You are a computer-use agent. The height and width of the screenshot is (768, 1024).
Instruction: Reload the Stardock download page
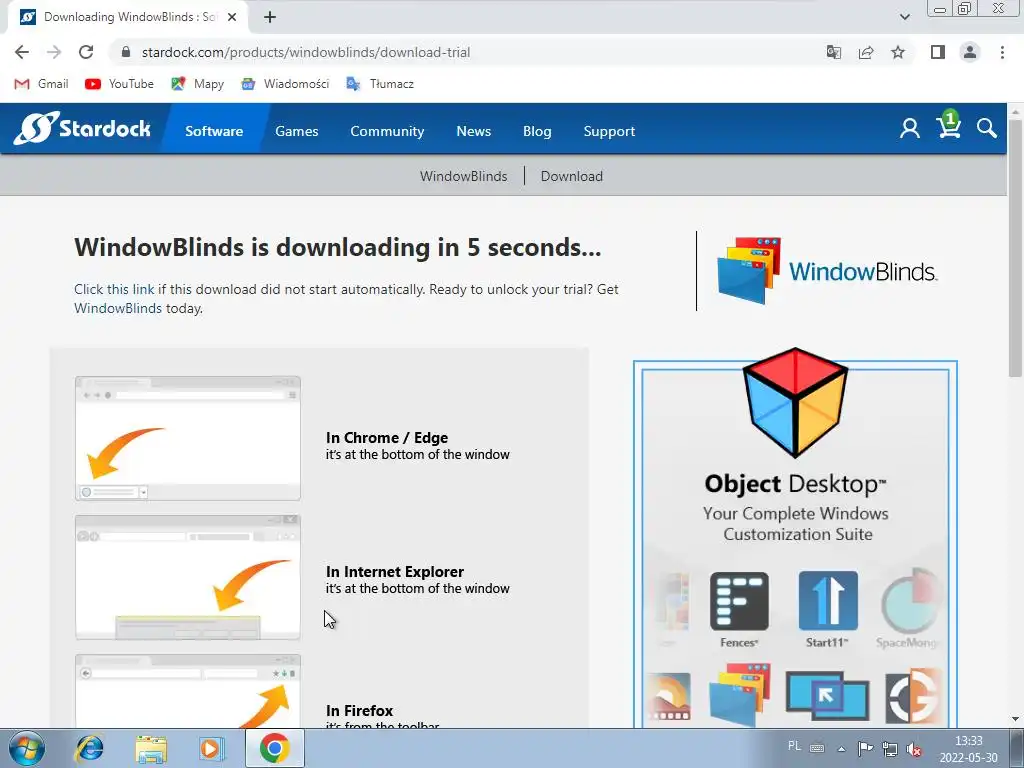(x=86, y=52)
